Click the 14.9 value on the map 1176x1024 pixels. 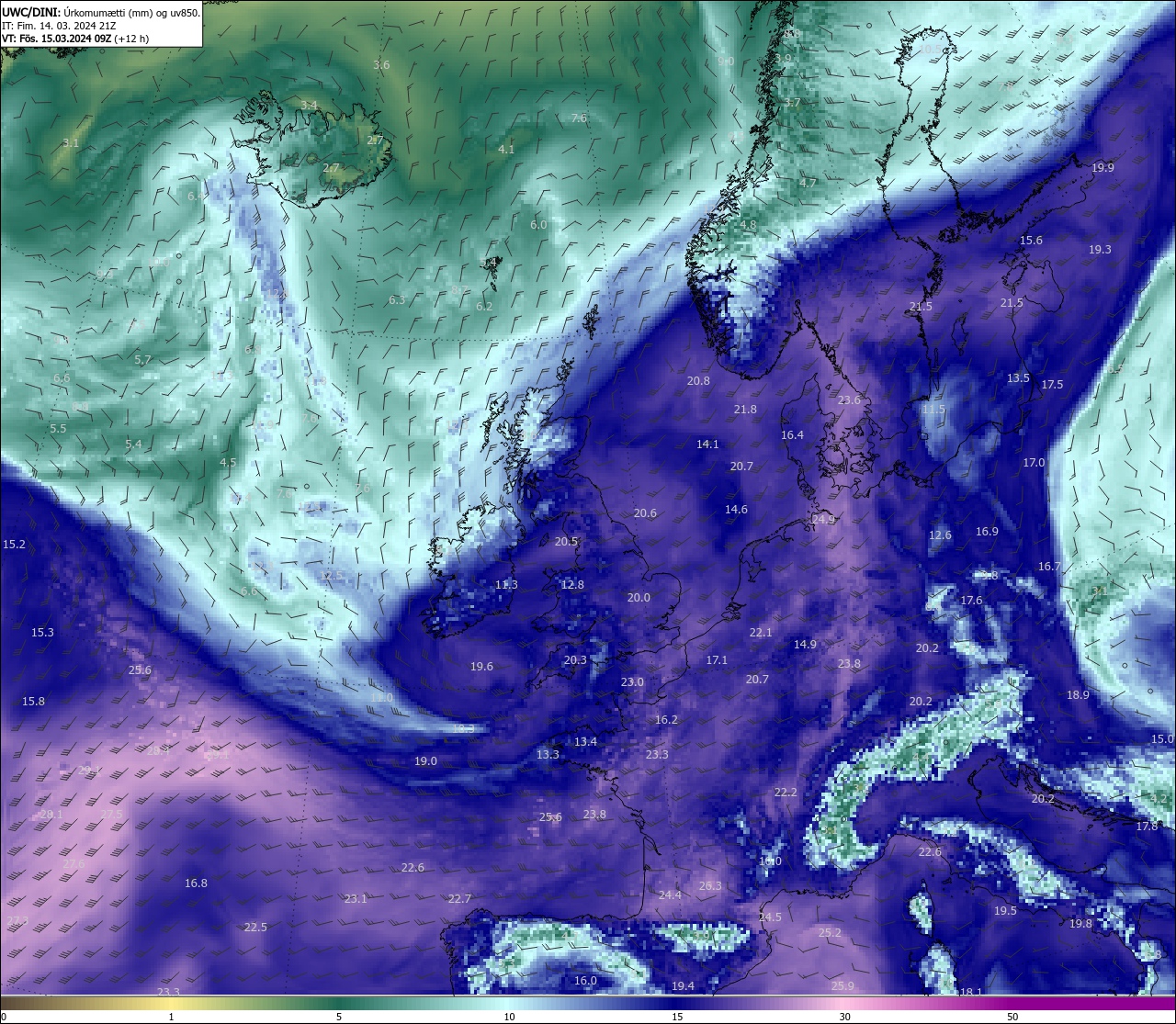click(x=805, y=645)
